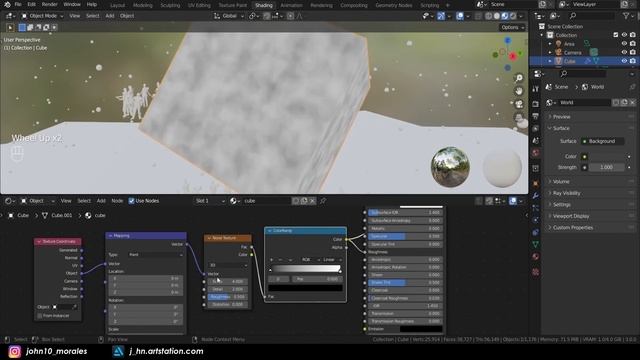This screenshot has width=640, height=360.
Task: Switch to the Compositing workspace tab
Action: click(354, 5)
